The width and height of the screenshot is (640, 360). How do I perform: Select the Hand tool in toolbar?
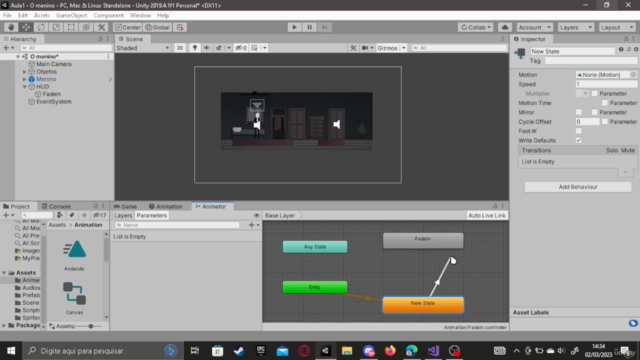(x=11, y=27)
